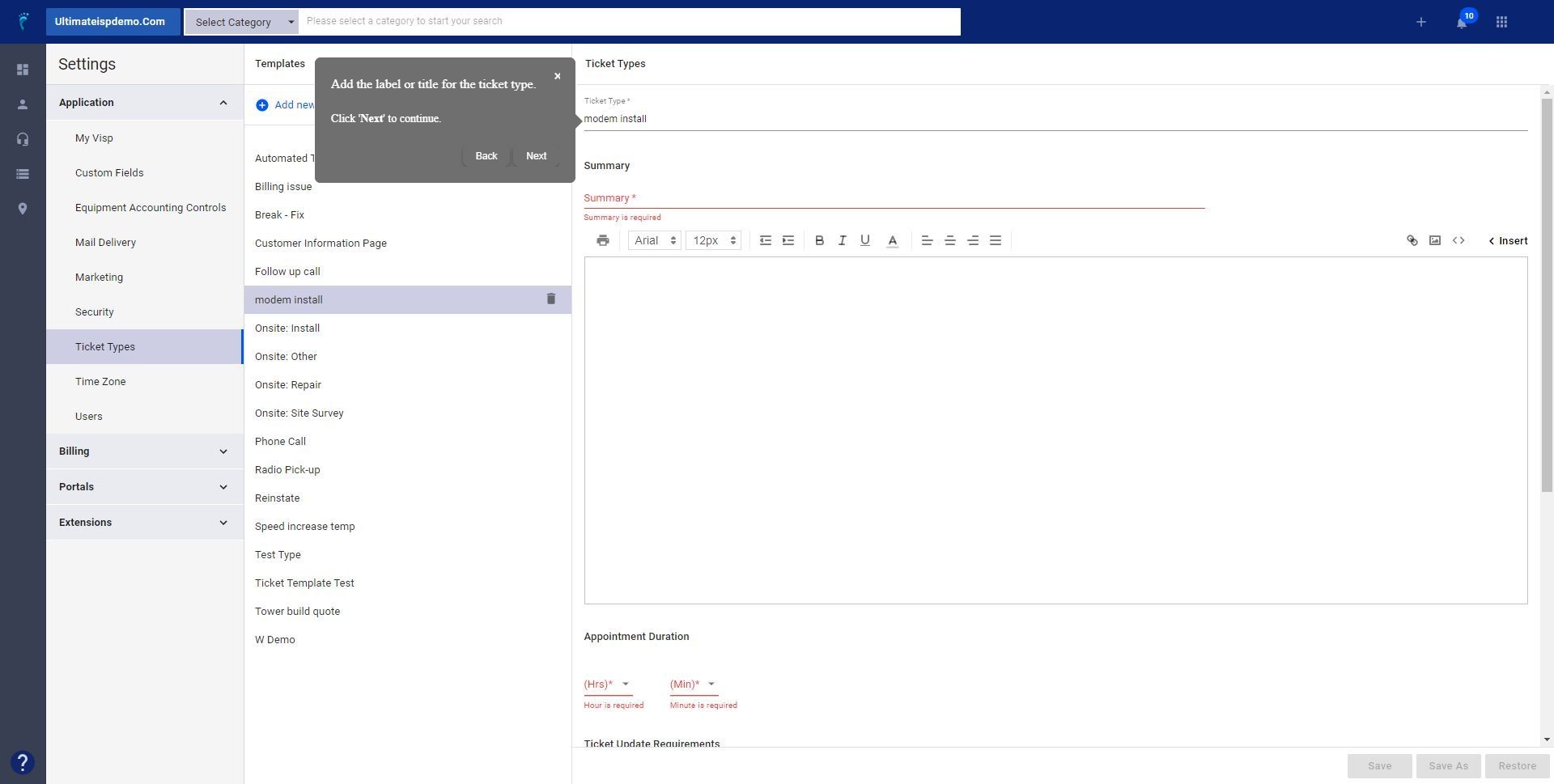
Task: Expand the Insert panel
Action: [1508, 240]
